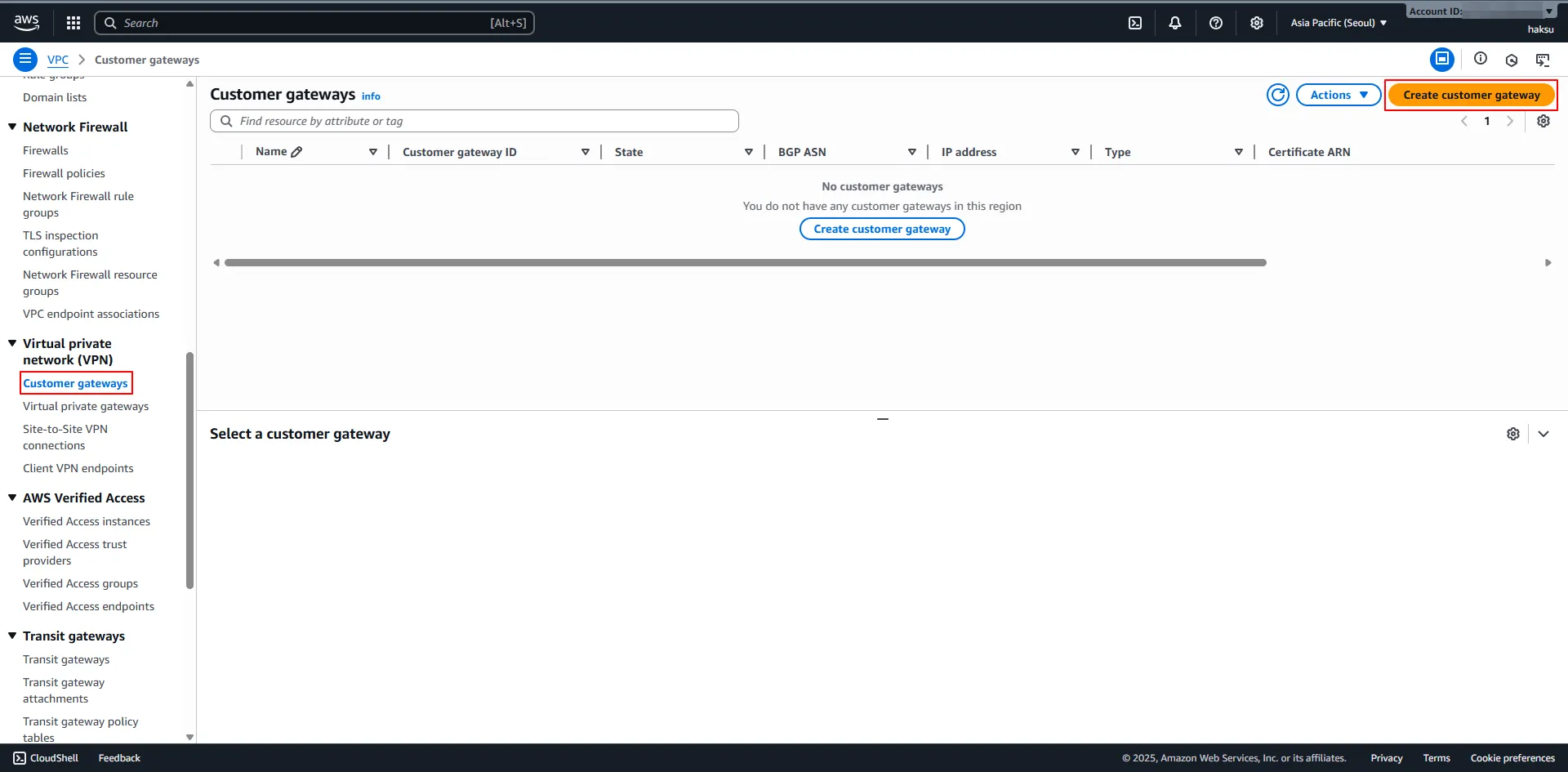Open Client VPN endpoints in sidebar

78,468
